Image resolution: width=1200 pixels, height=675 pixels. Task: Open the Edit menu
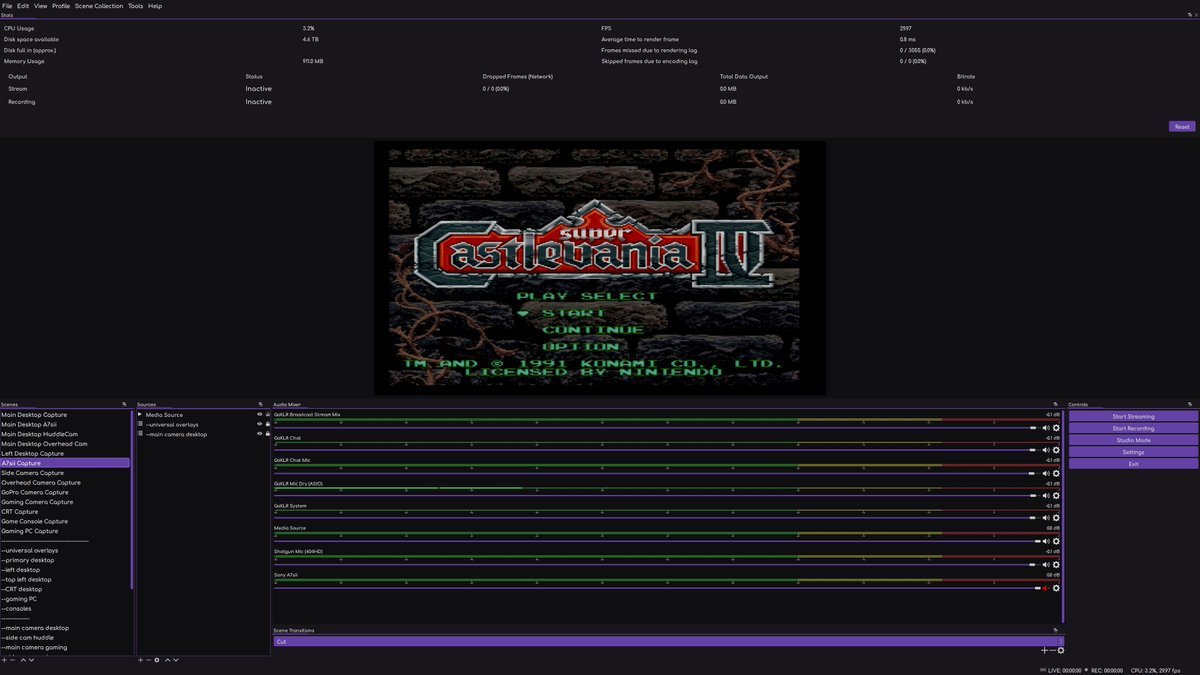pos(23,6)
